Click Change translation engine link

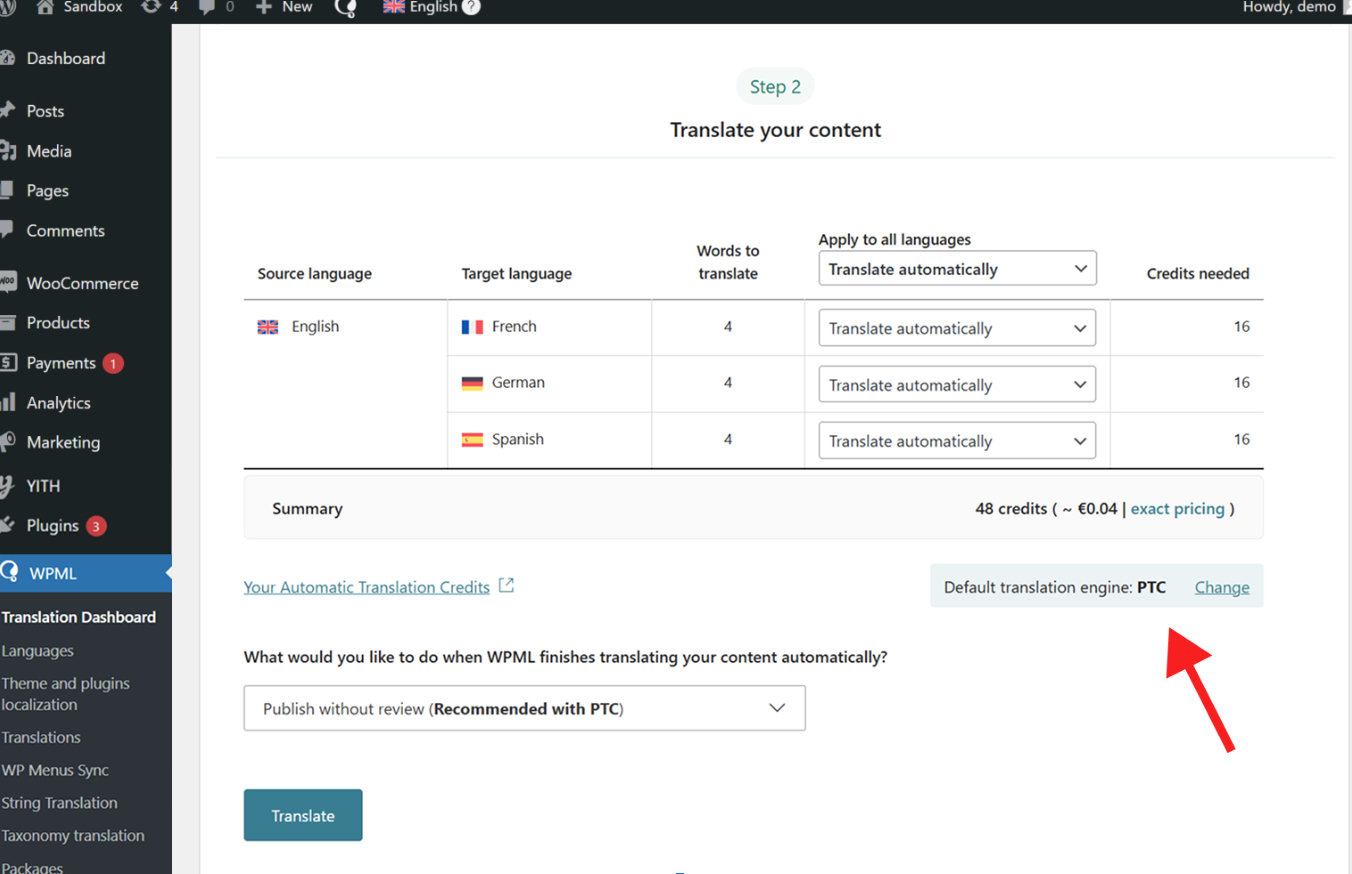1222,587
